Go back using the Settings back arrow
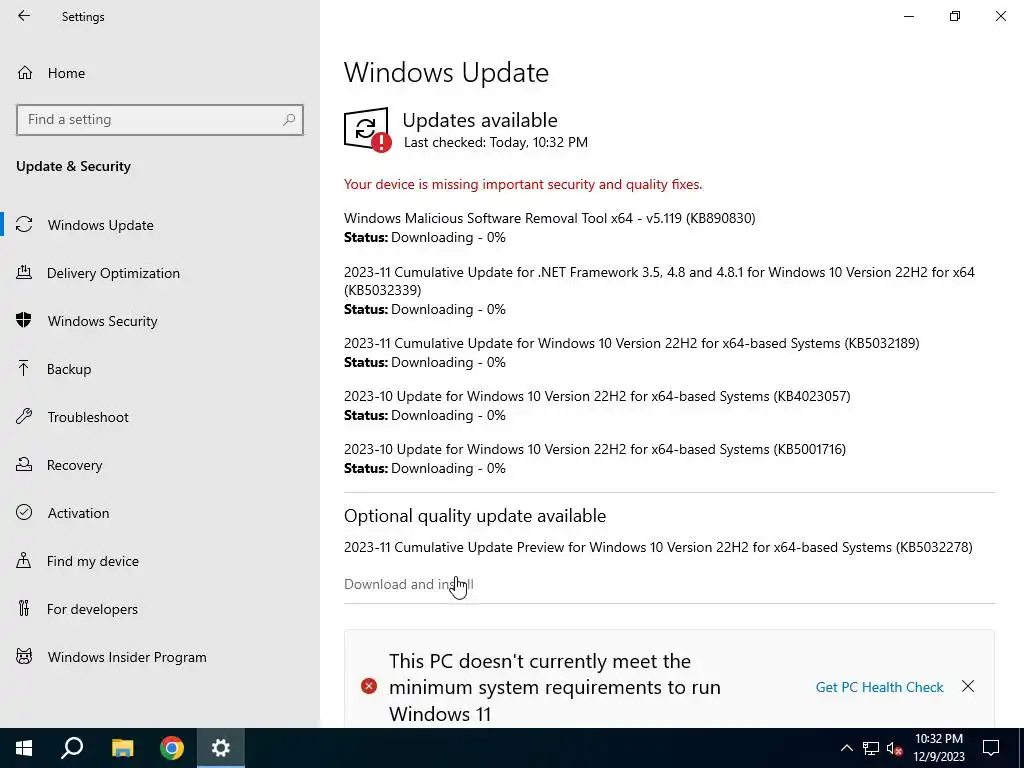Screen dimensions: 1024x768 point(24,16)
